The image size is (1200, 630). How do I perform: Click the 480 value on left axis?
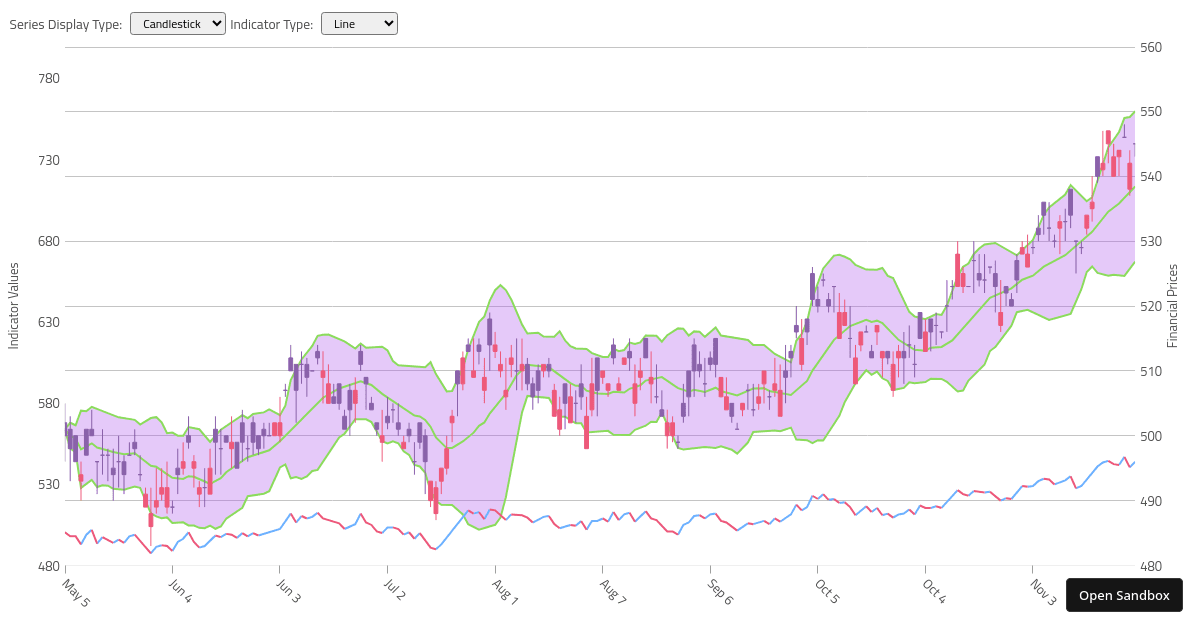(x=48, y=566)
